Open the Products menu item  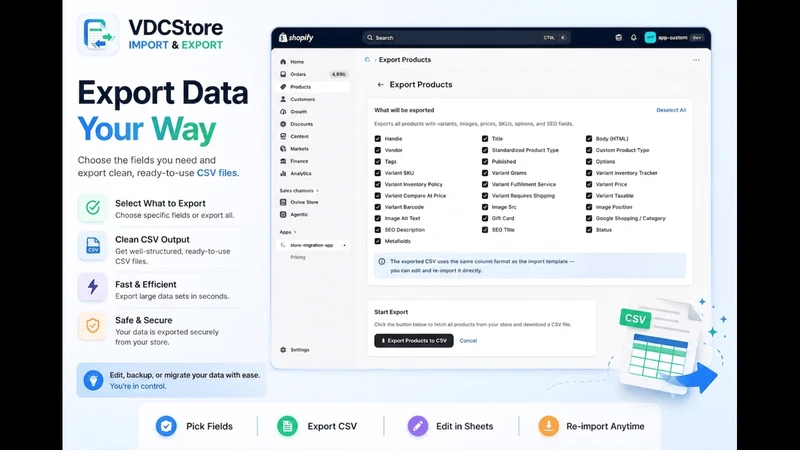313,87
